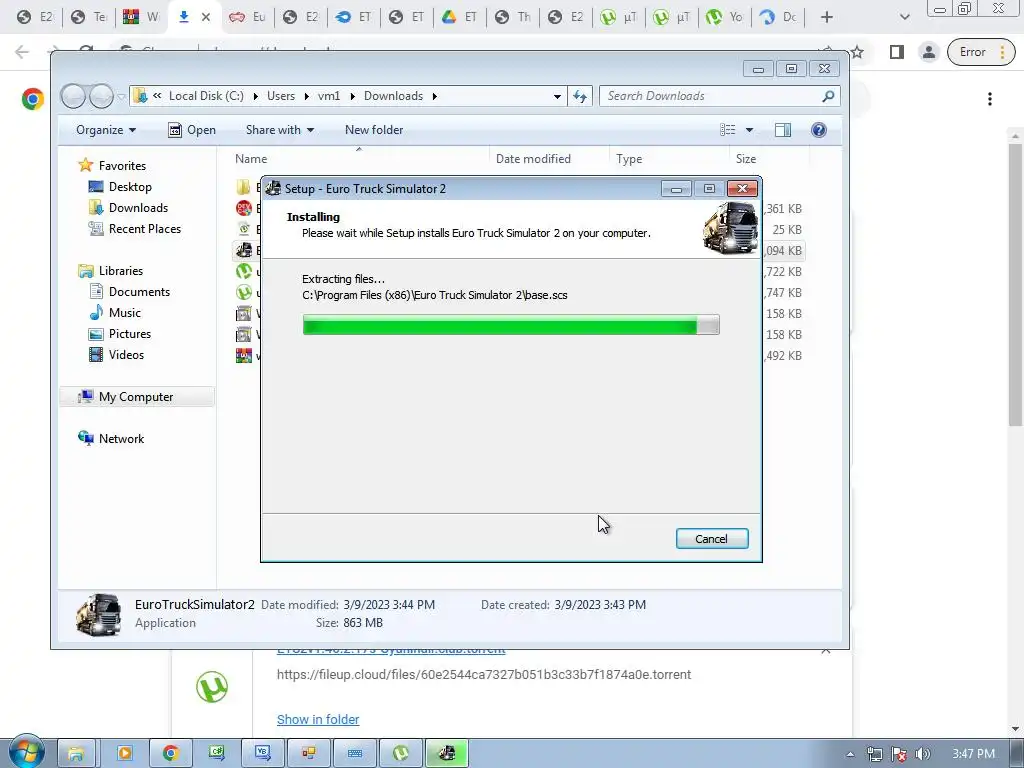The height and width of the screenshot is (768, 1024).
Task: Open a new Chrome tab with plus
Action: 827,17
